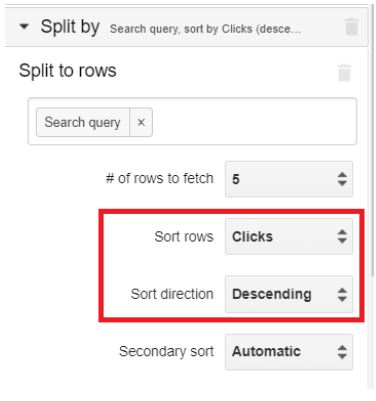Click the summary text 'Search query, sort by Clicks'
The height and width of the screenshot is (401, 376).
(183, 29)
